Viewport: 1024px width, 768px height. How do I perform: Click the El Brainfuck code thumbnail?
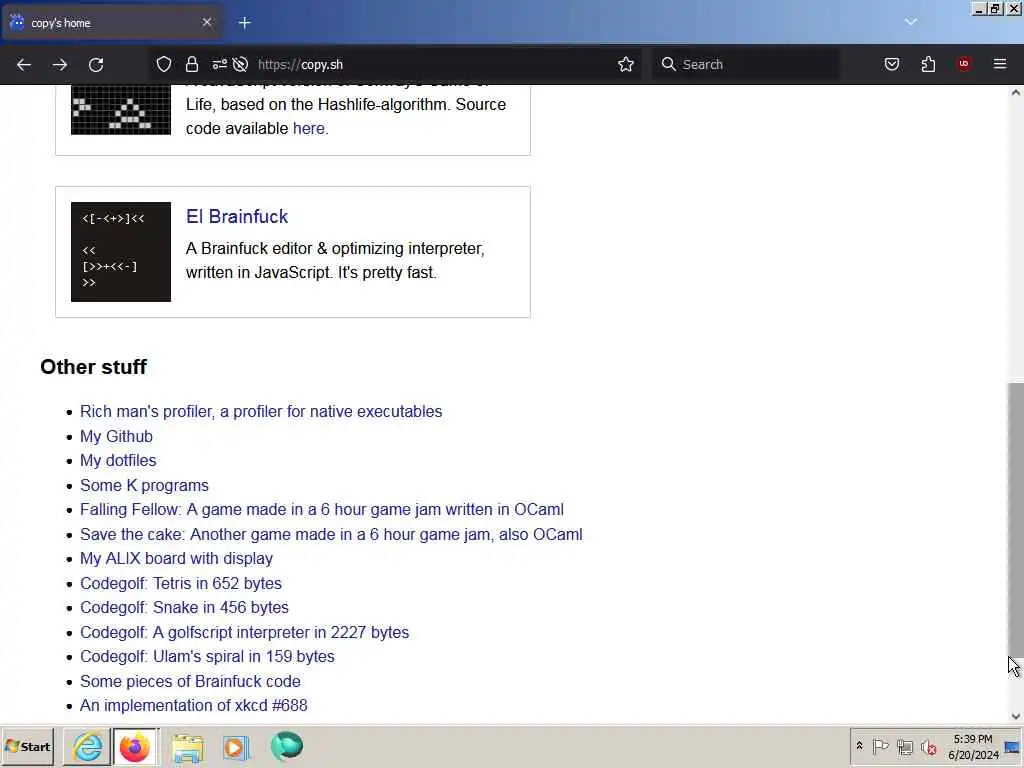pos(121,251)
